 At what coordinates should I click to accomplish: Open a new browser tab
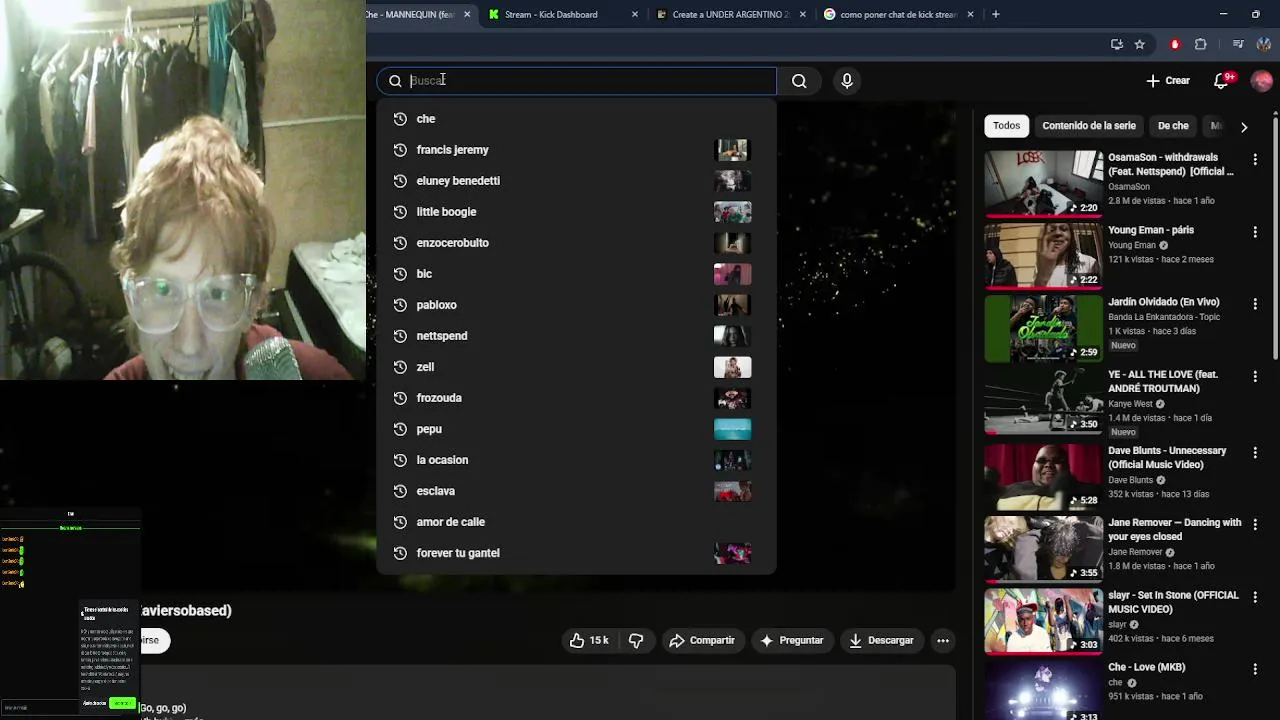[x=995, y=14]
